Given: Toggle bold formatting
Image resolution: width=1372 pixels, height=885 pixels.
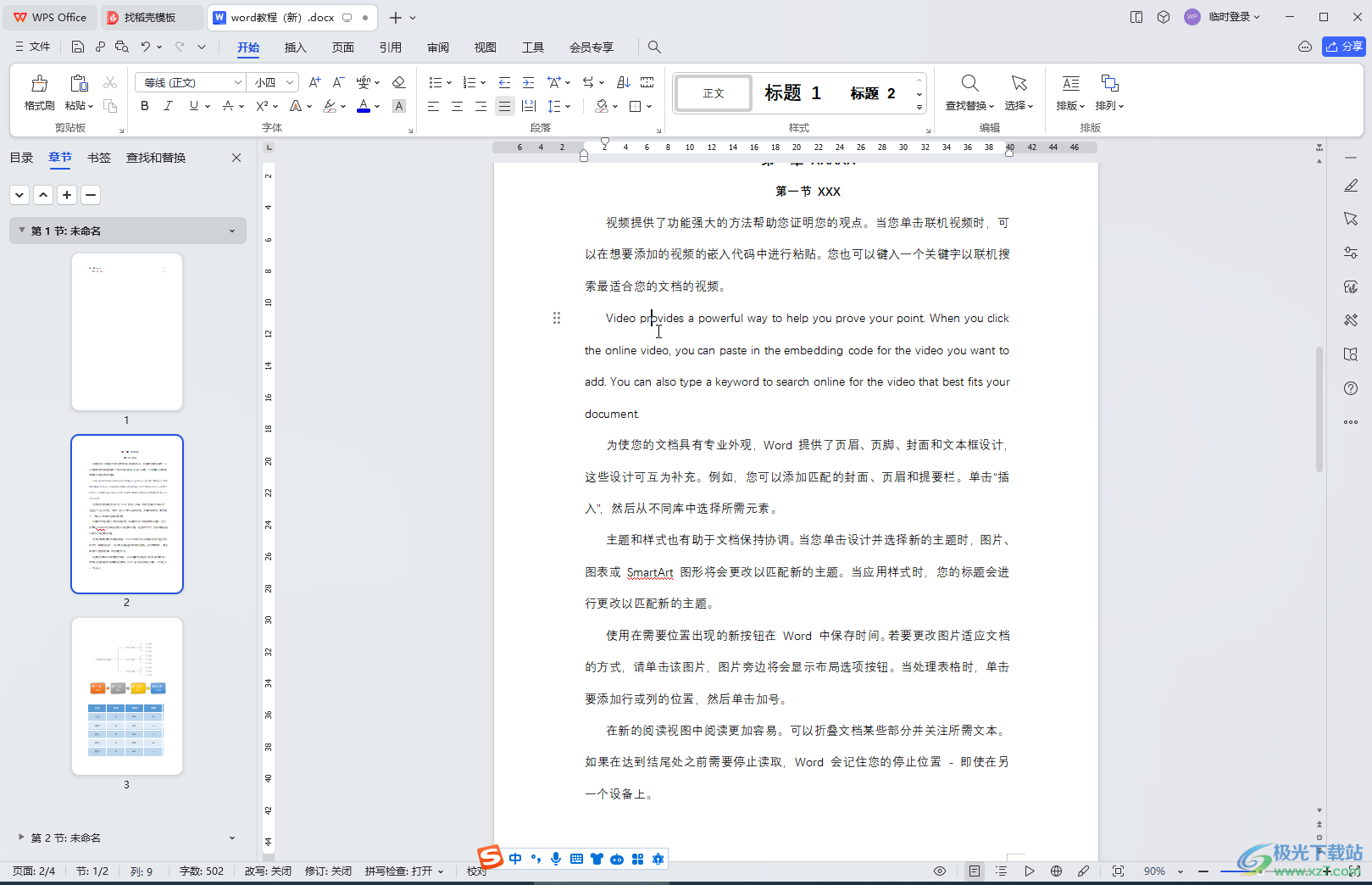Looking at the screenshot, I should 145,106.
